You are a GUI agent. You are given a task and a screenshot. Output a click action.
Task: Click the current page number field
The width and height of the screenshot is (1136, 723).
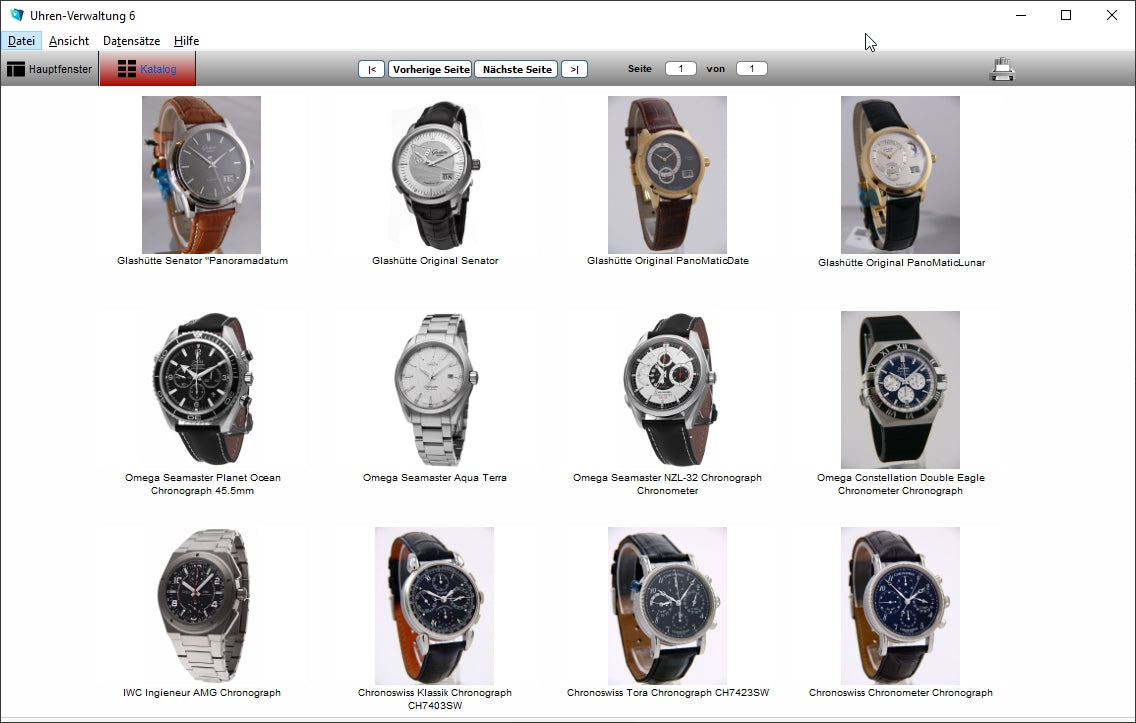pyautogui.click(x=681, y=69)
